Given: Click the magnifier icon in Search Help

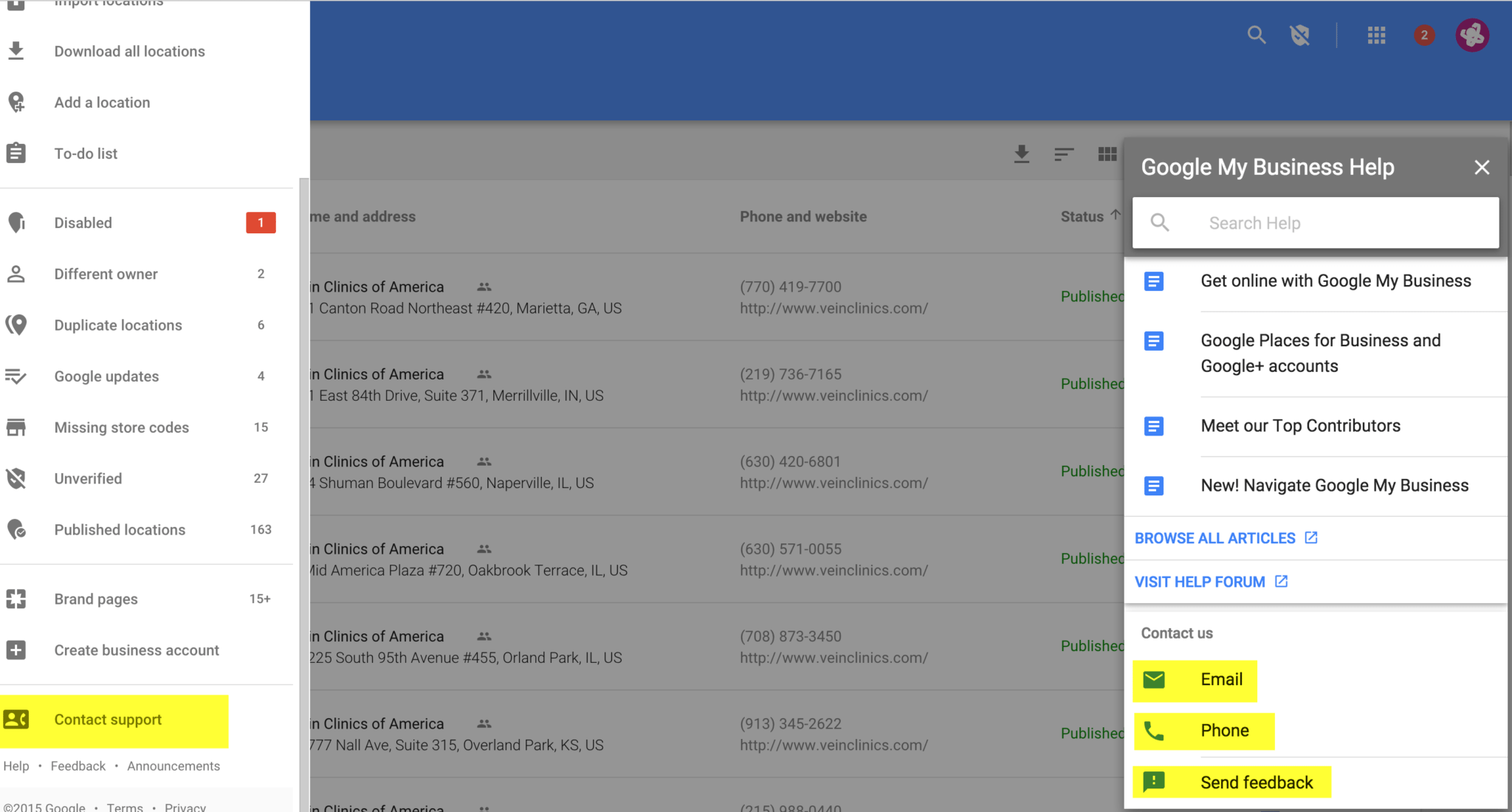Looking at the screenshot, I should pyautogui.click(x=1160, y=222).
